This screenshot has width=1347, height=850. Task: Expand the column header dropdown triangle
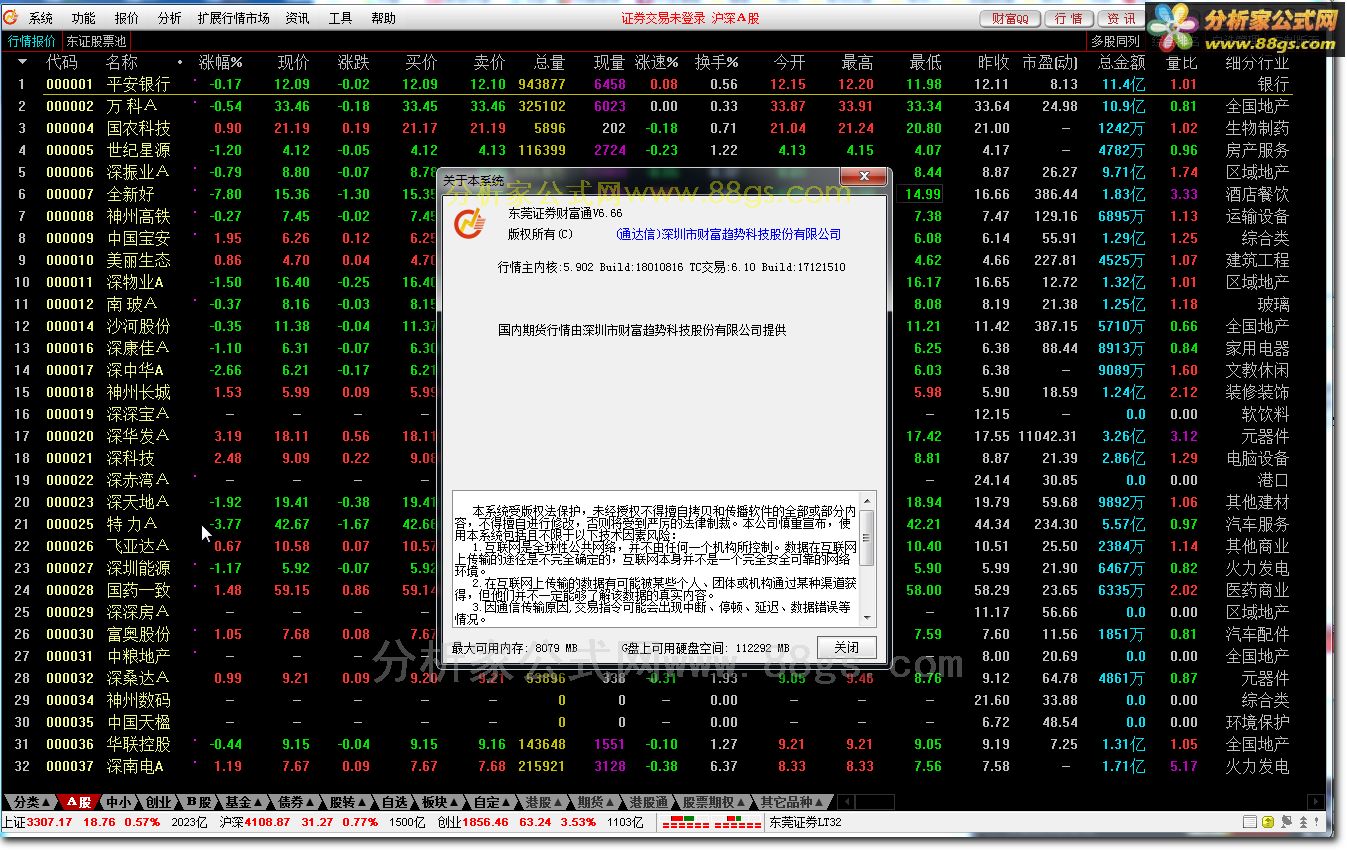click(22, 62)
